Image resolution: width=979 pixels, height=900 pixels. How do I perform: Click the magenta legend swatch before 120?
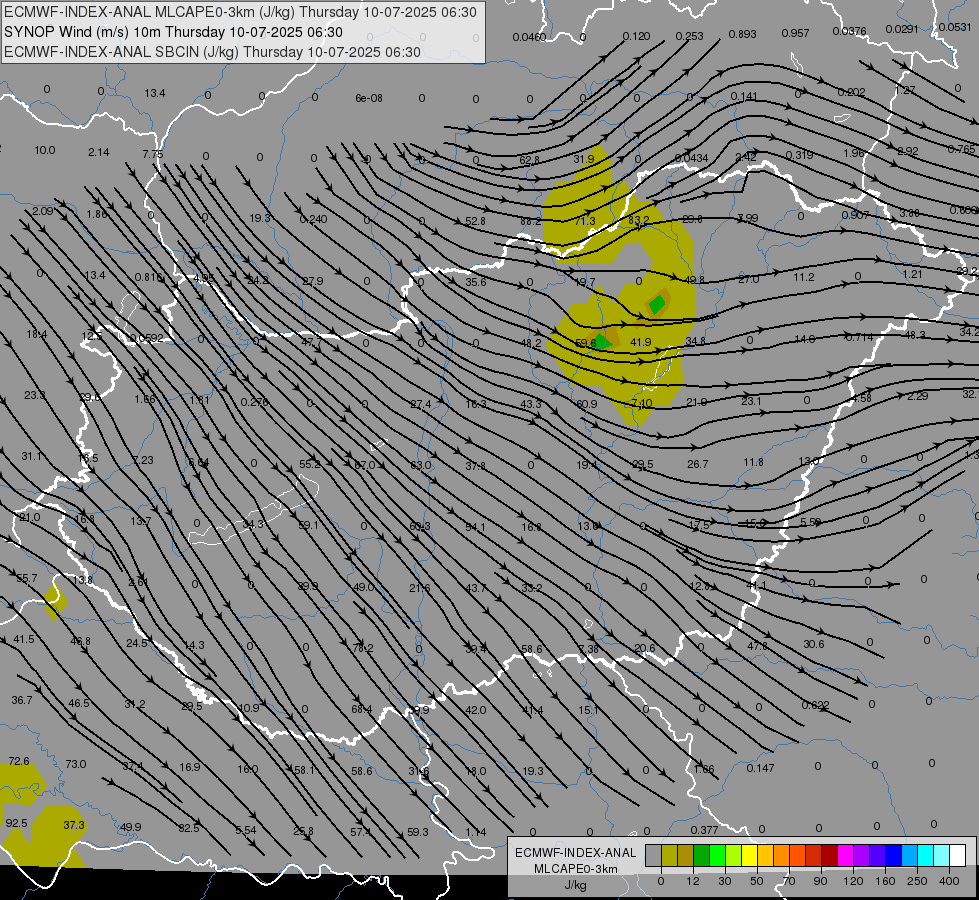pos(845,856)
